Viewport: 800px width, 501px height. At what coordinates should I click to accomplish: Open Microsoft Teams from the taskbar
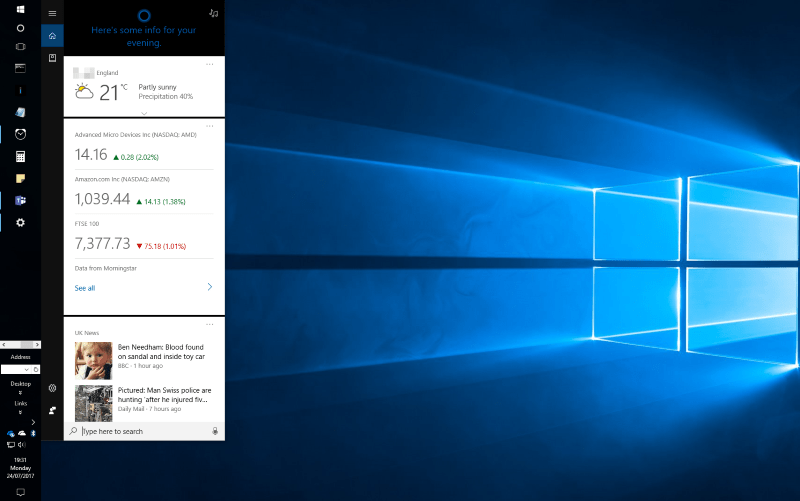click(x=20, y=201)
